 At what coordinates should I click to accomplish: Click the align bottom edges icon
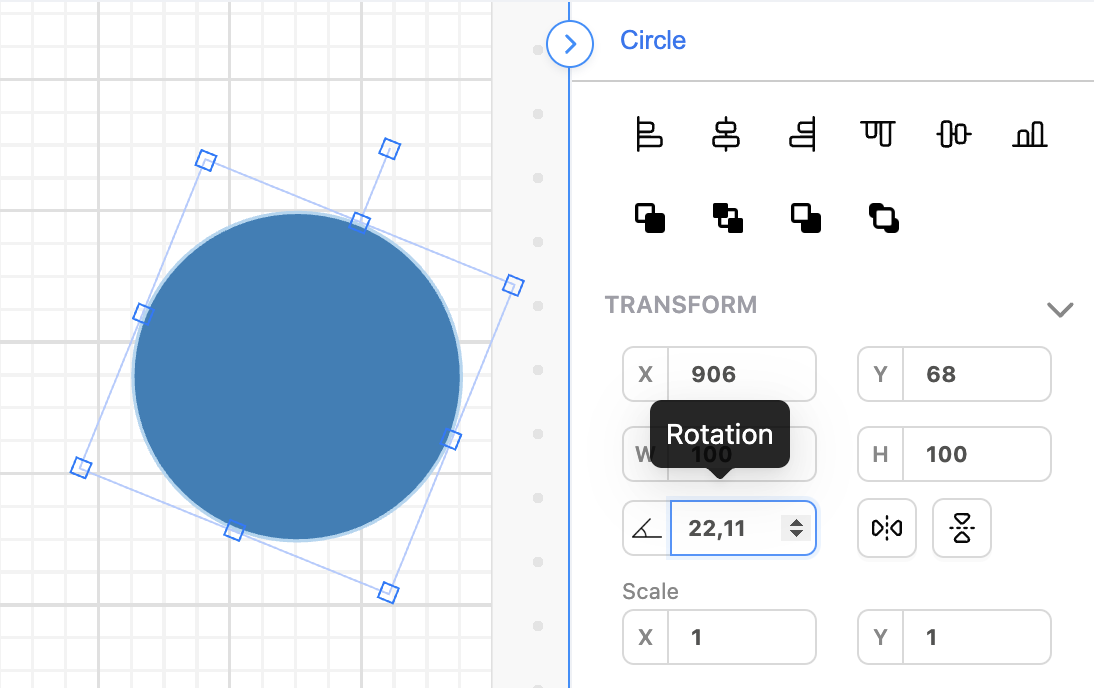pos(1029,133)
